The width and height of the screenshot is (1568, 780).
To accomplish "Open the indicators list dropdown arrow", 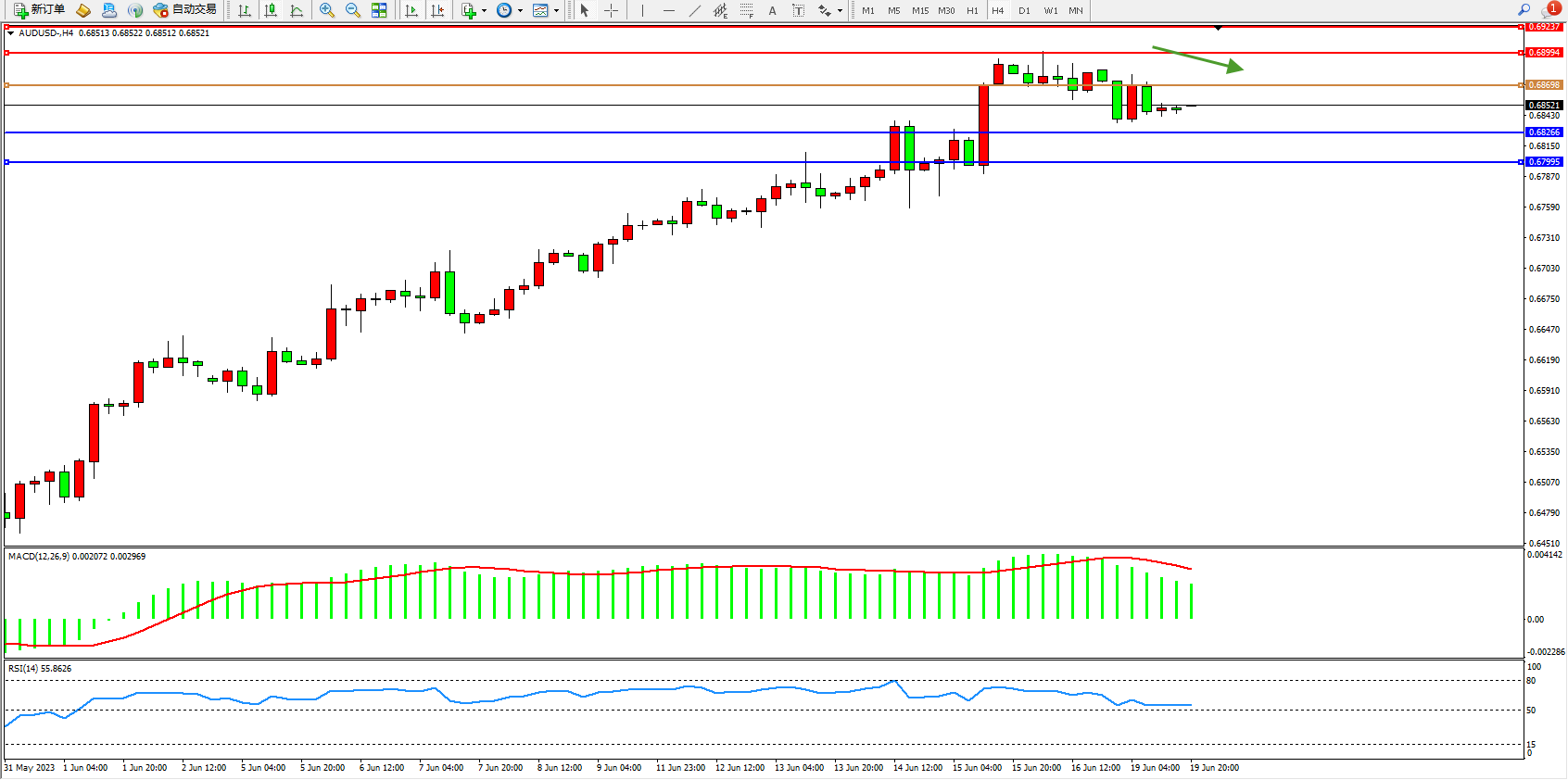I will click(x=484, y=11).
